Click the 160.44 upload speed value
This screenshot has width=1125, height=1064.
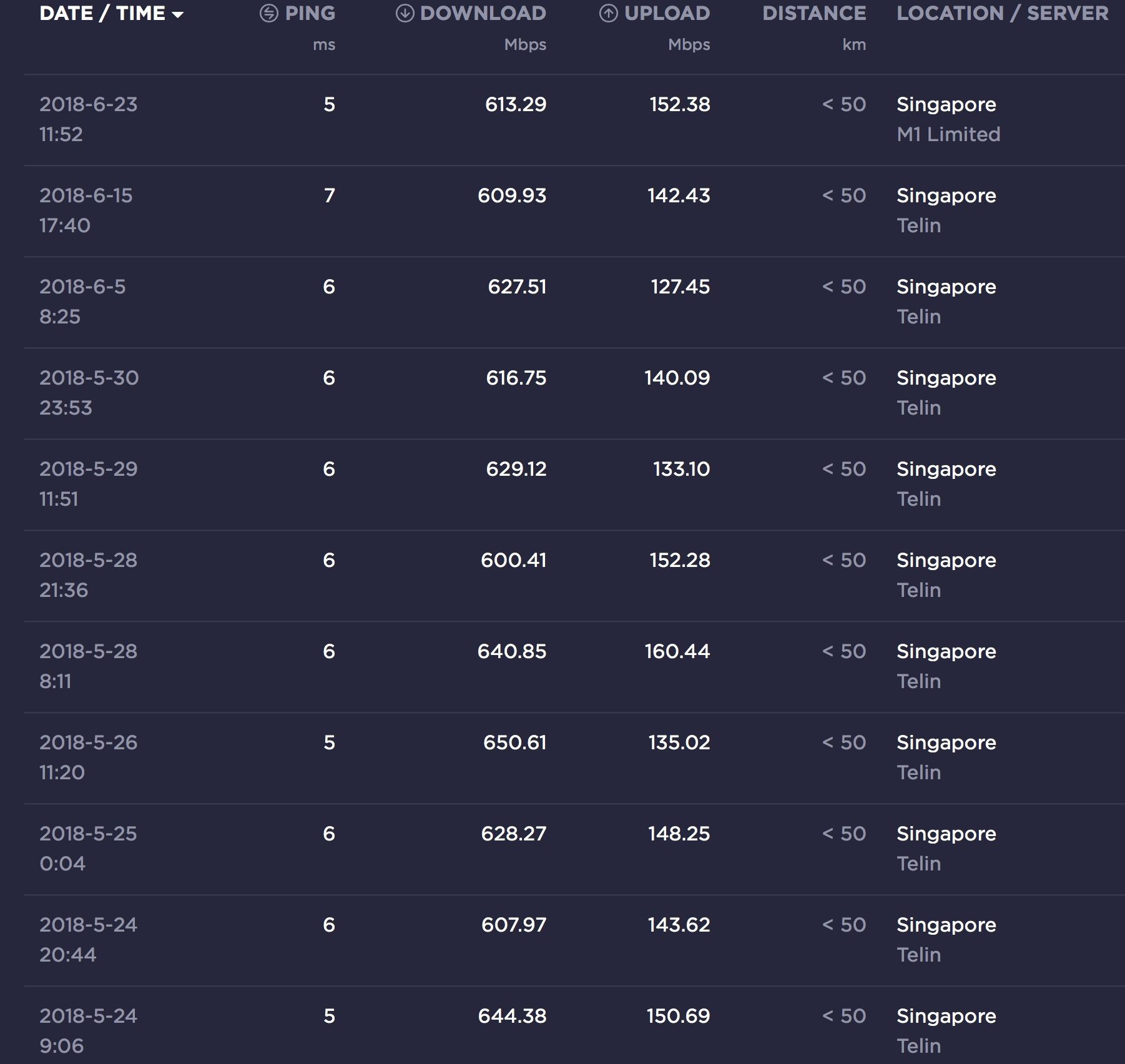(677, 651)
